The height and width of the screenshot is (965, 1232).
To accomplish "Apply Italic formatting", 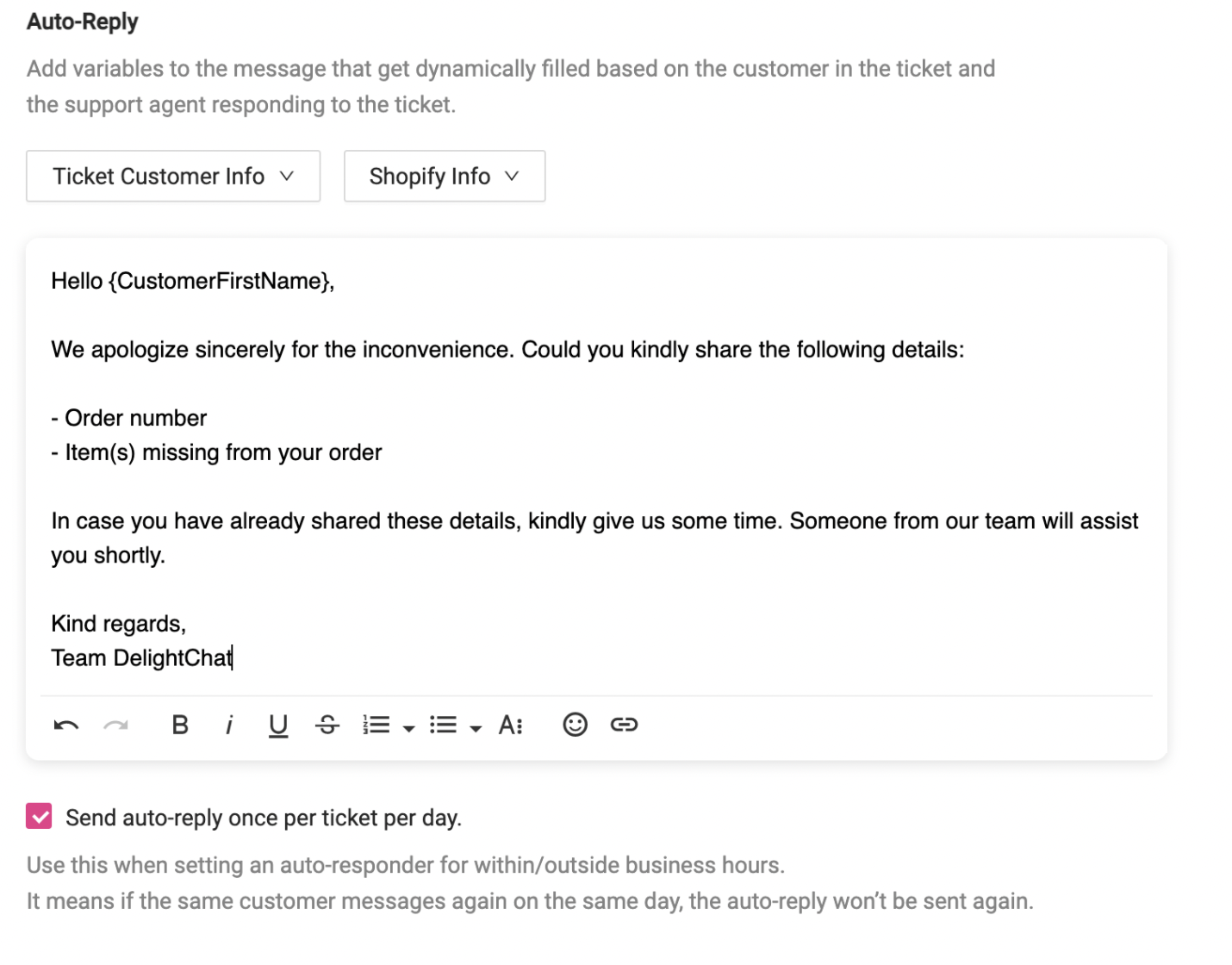I will click(228, 725).
